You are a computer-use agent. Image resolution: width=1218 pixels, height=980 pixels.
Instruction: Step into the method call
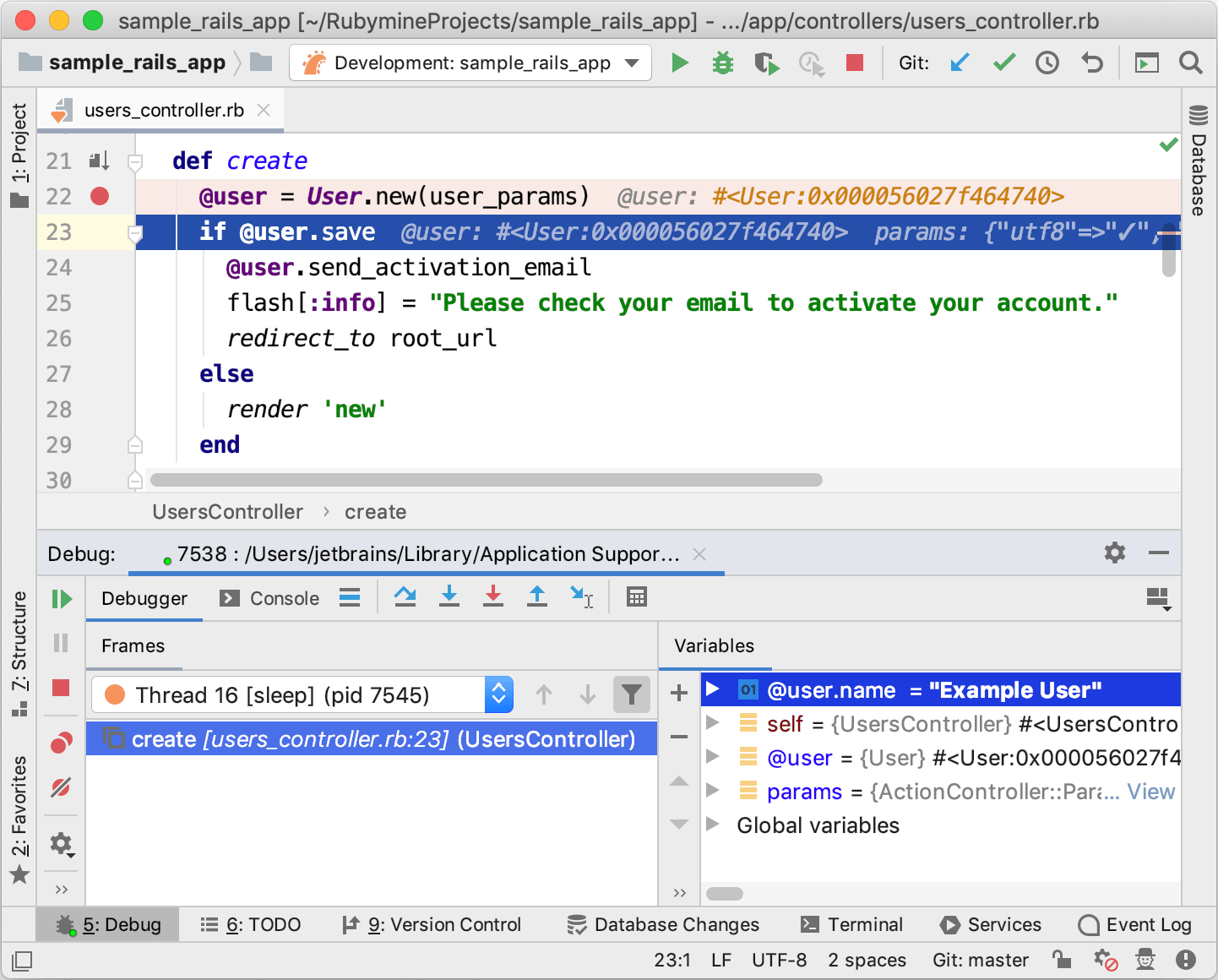449,597
